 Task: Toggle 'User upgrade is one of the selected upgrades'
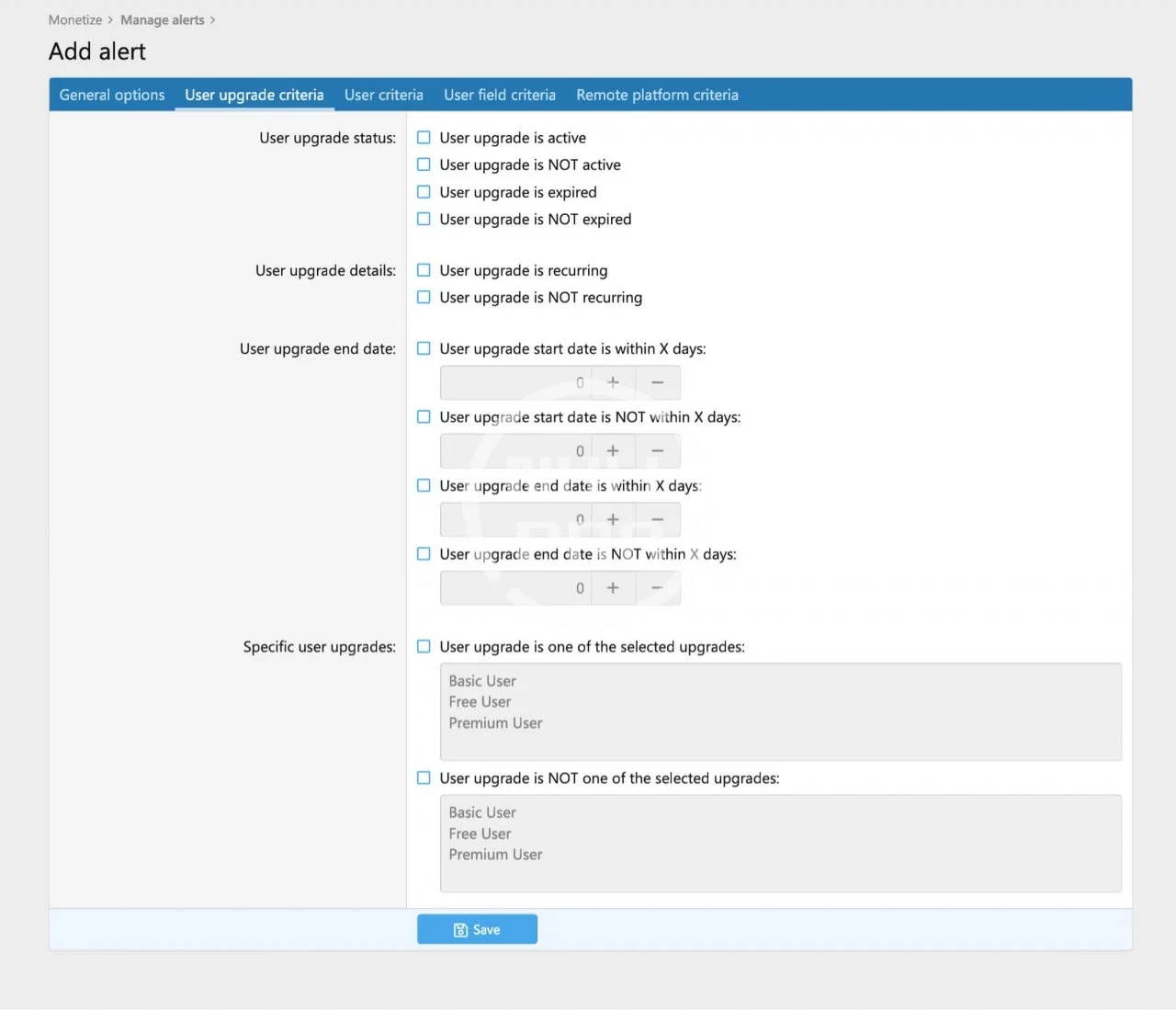pos(424,647)
